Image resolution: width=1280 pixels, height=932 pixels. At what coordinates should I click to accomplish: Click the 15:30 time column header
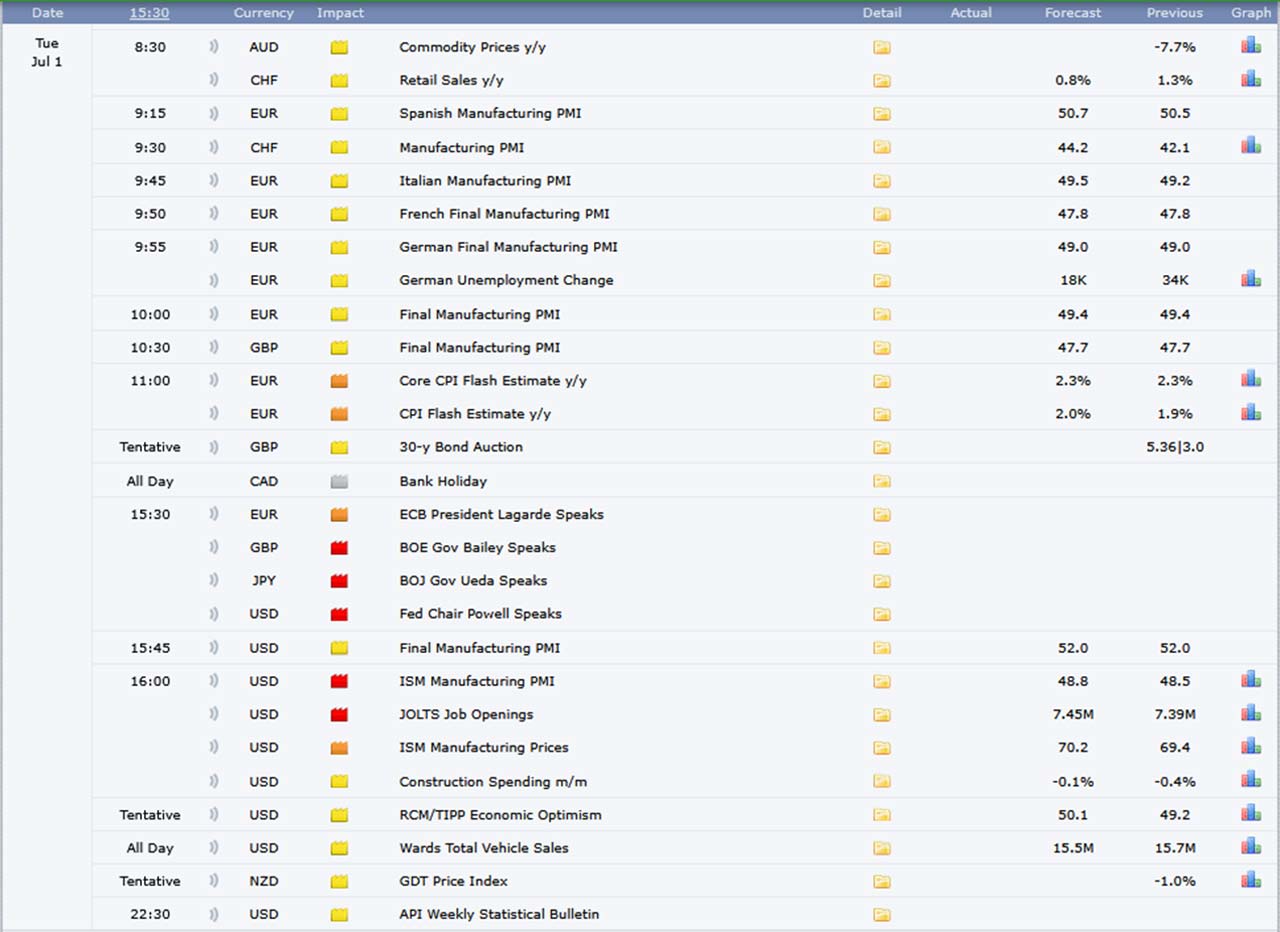coord(149,13)
